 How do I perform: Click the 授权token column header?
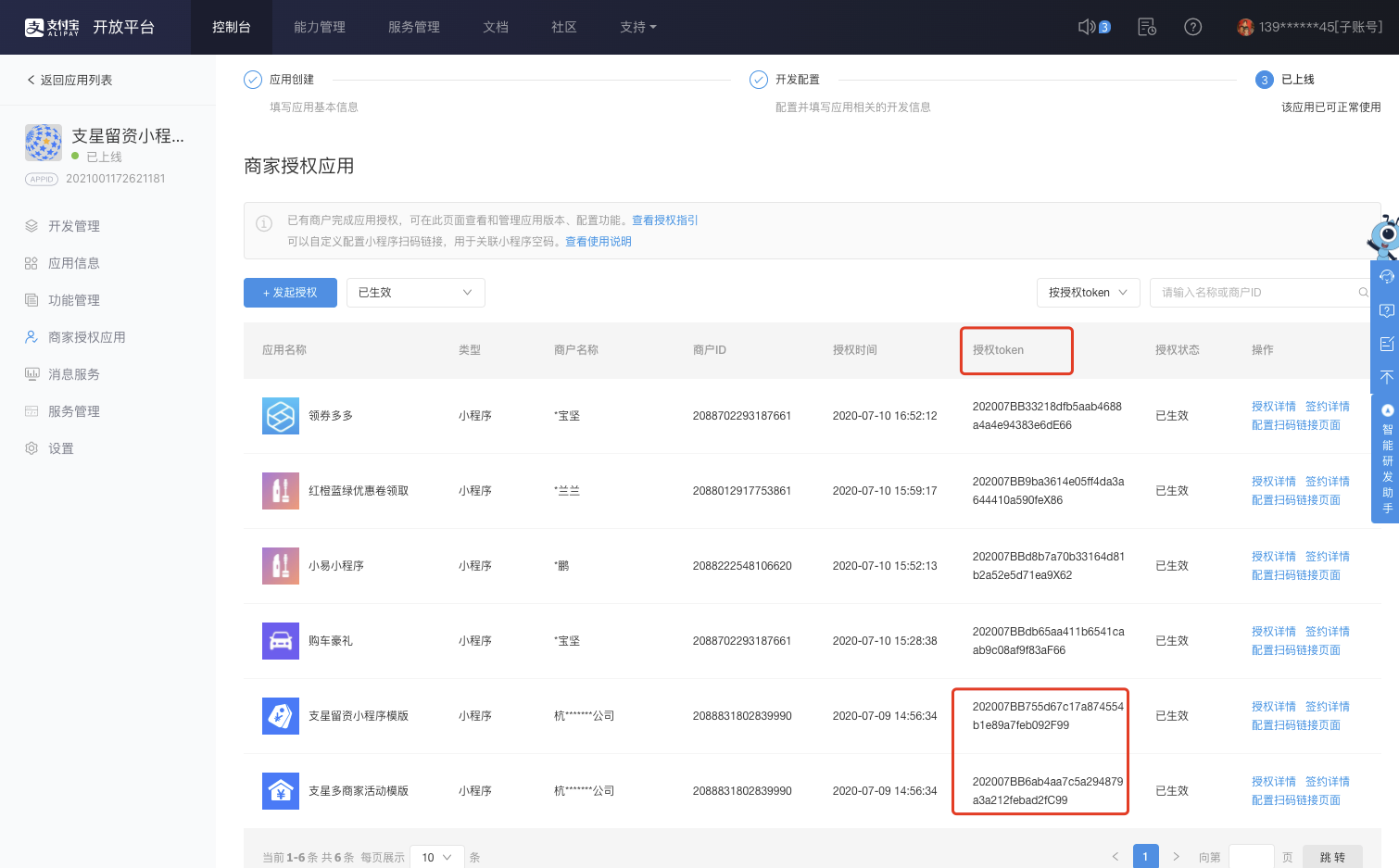(999, 350)
